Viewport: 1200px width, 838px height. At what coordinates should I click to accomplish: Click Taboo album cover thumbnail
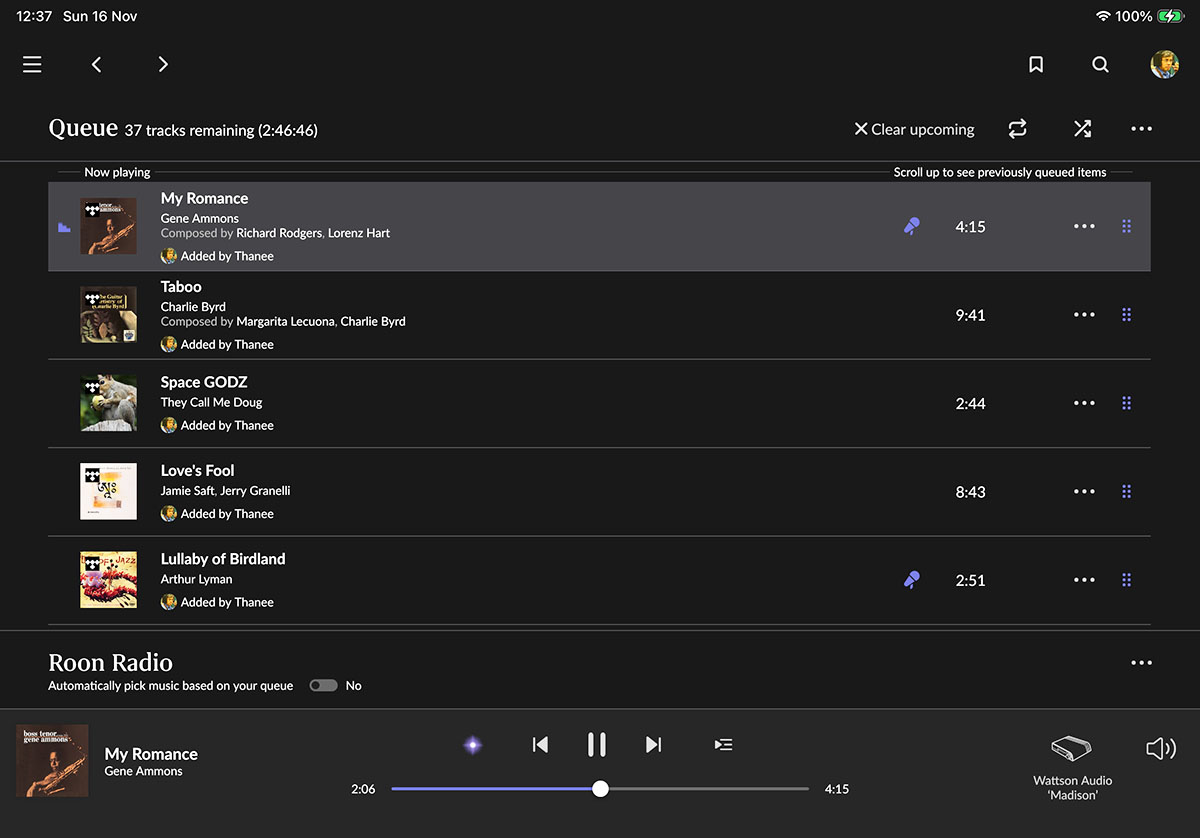tap(108, 315)
